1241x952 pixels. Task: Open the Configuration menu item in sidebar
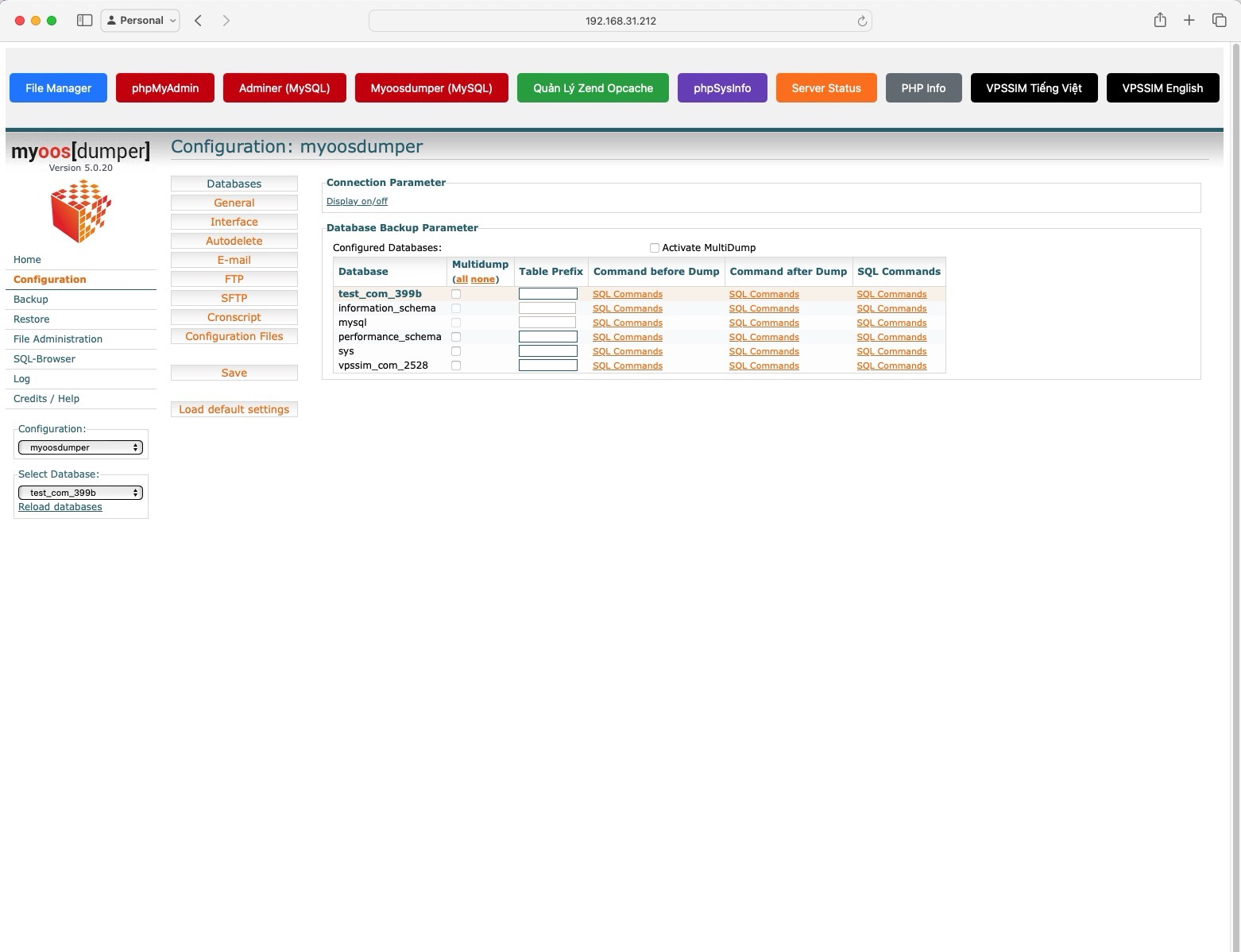click(50, 280)
